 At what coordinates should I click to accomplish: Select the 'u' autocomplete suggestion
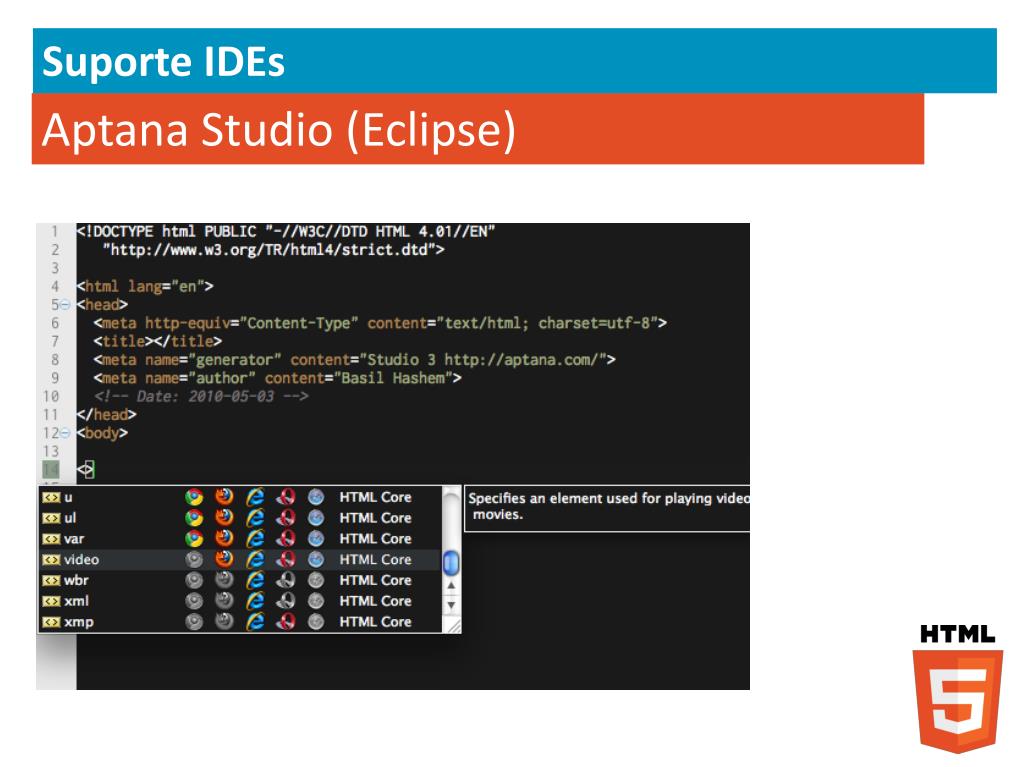(240, 498)
